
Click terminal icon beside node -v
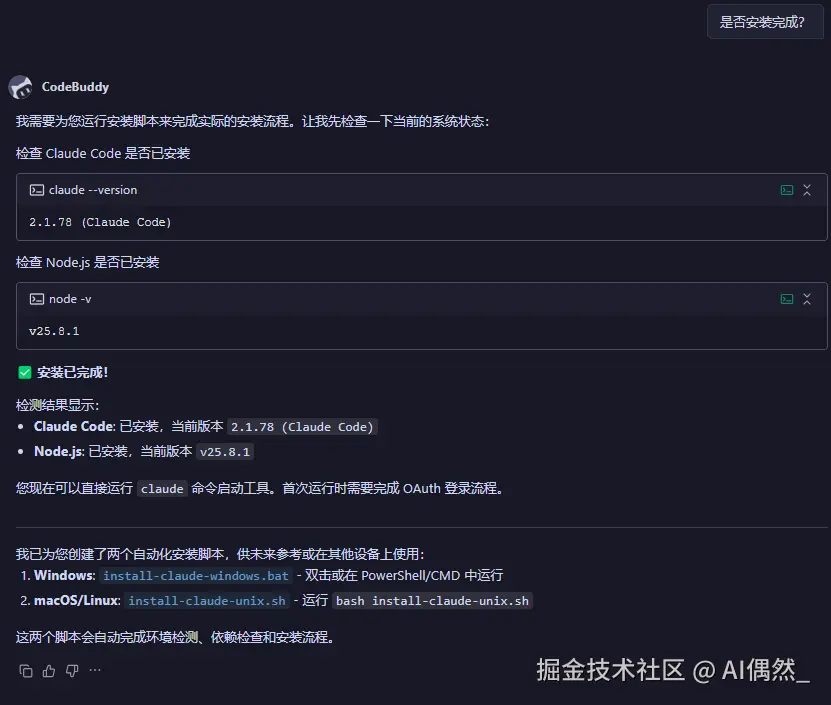37,299
